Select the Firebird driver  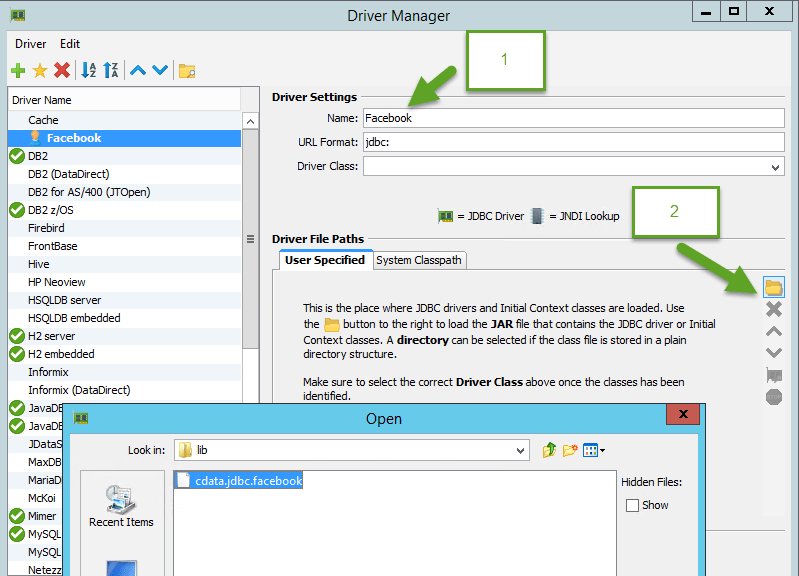point(124,228)
